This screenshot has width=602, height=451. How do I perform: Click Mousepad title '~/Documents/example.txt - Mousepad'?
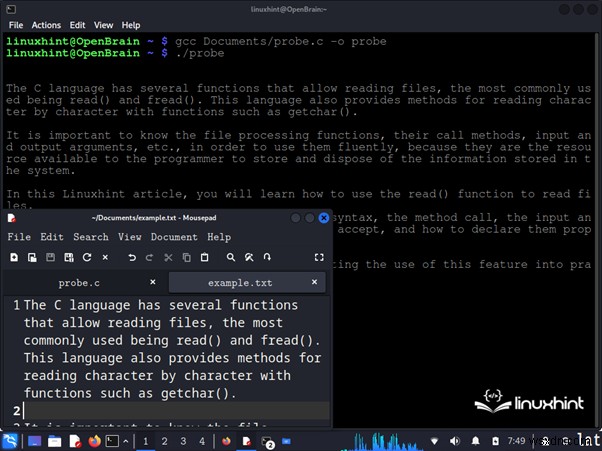point(154,218)
